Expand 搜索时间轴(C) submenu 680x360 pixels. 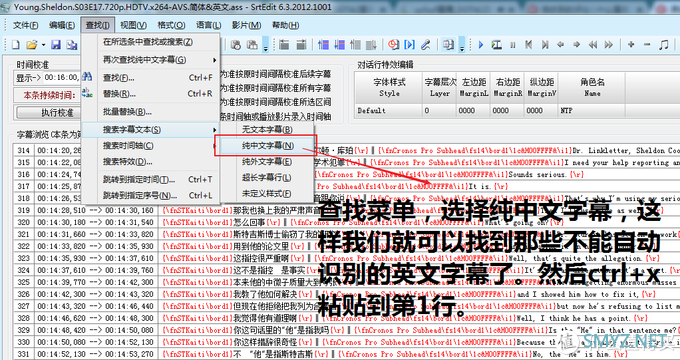click(151, 146)
